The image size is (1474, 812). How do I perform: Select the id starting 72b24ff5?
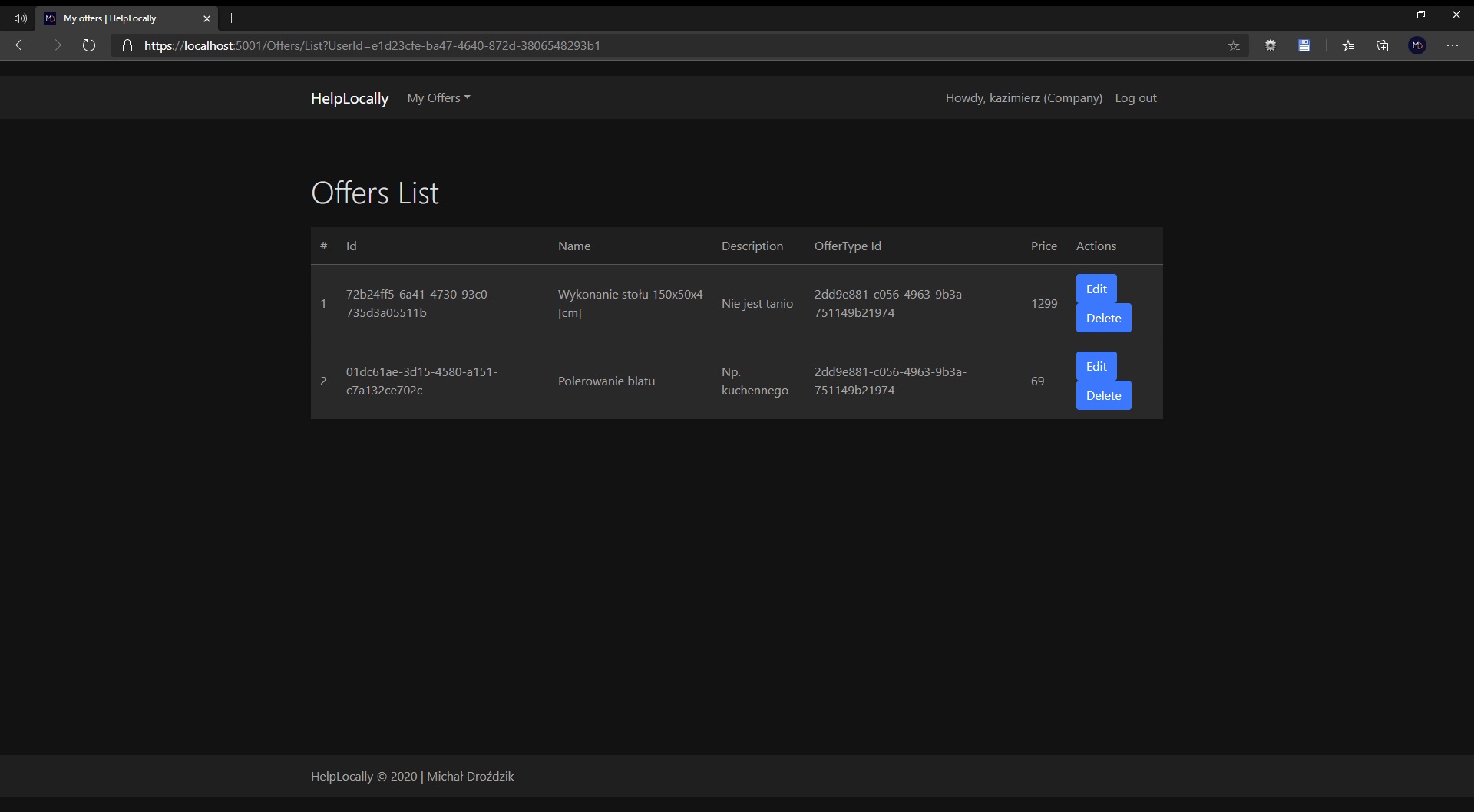coord(418,303)
